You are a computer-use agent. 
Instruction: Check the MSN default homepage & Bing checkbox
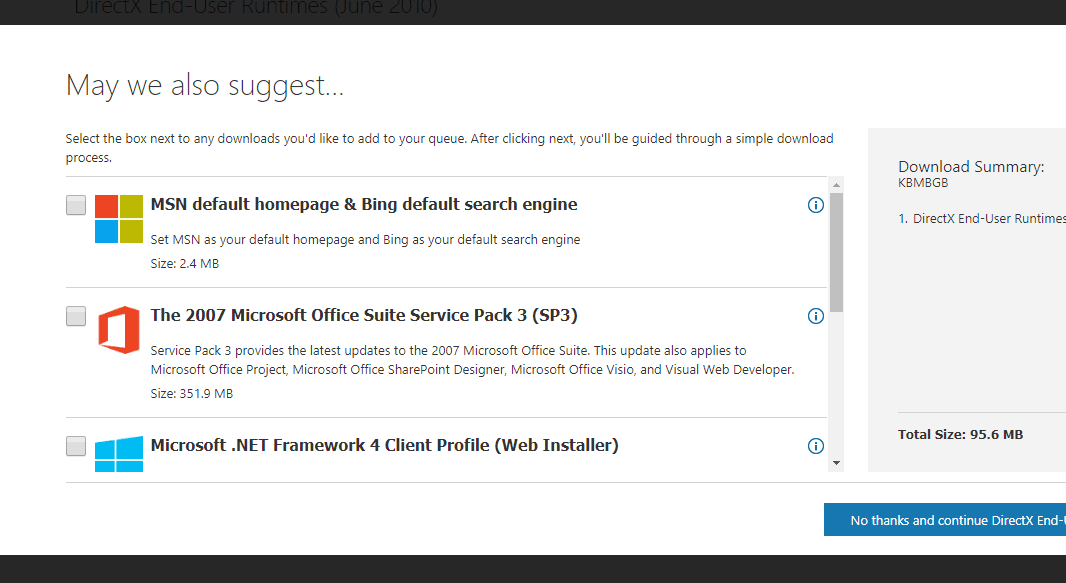76,205
